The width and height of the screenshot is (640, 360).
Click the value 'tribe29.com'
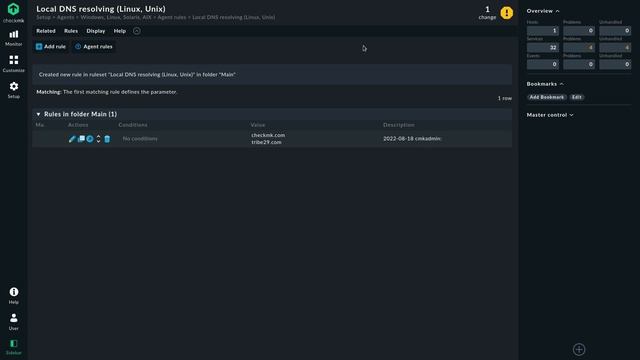click(x=267, y=142)
